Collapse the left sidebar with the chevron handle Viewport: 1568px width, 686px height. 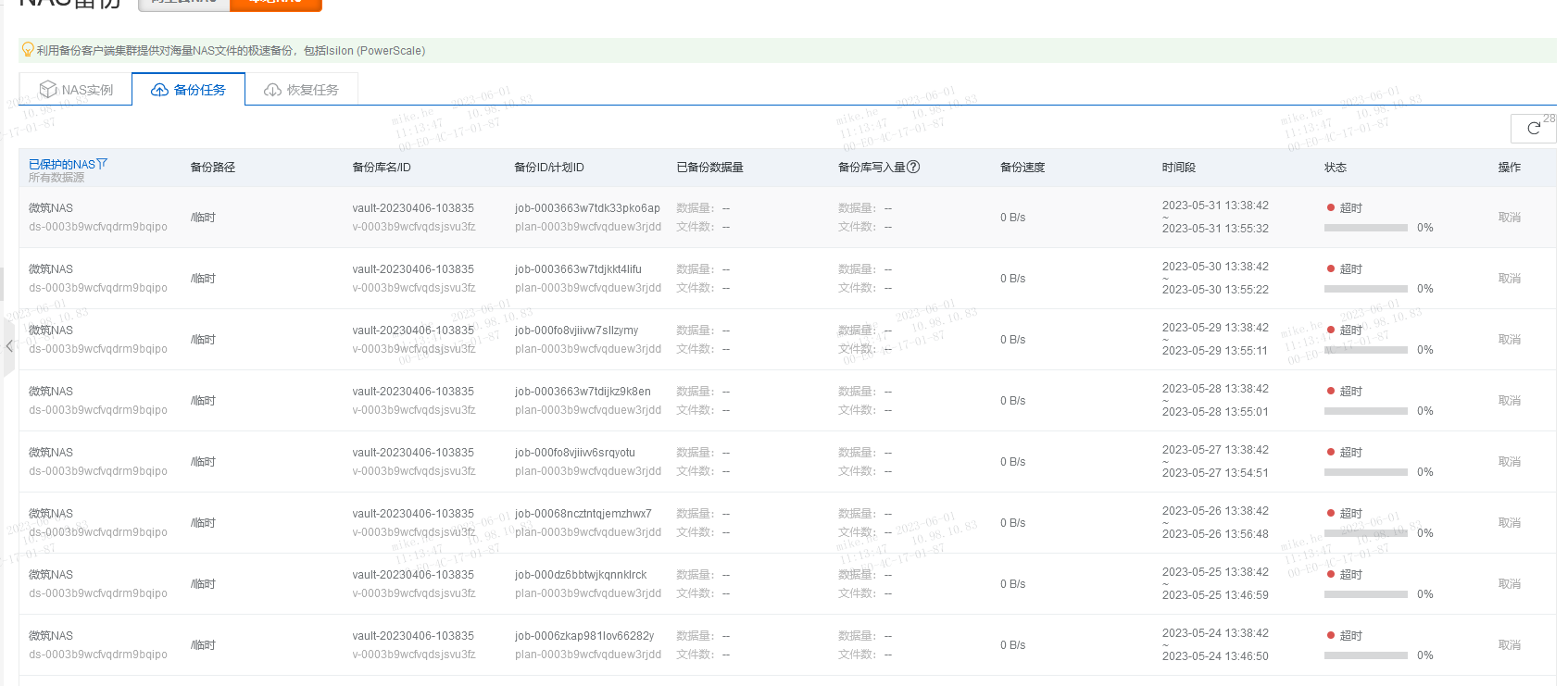coord(8,346)
